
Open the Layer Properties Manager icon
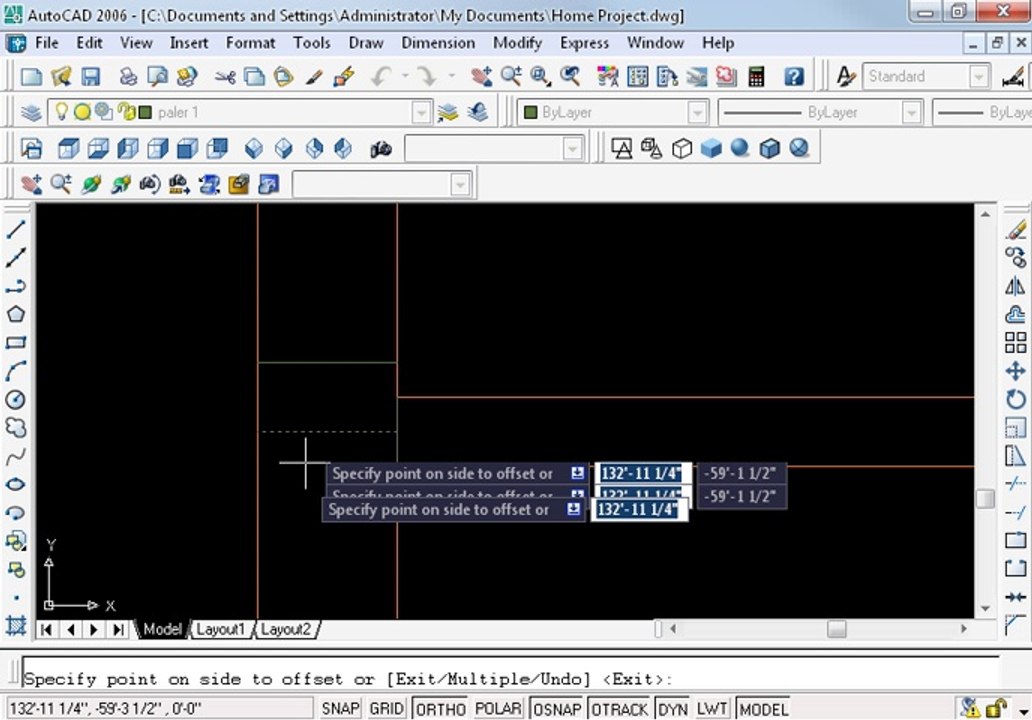point(31,113)
